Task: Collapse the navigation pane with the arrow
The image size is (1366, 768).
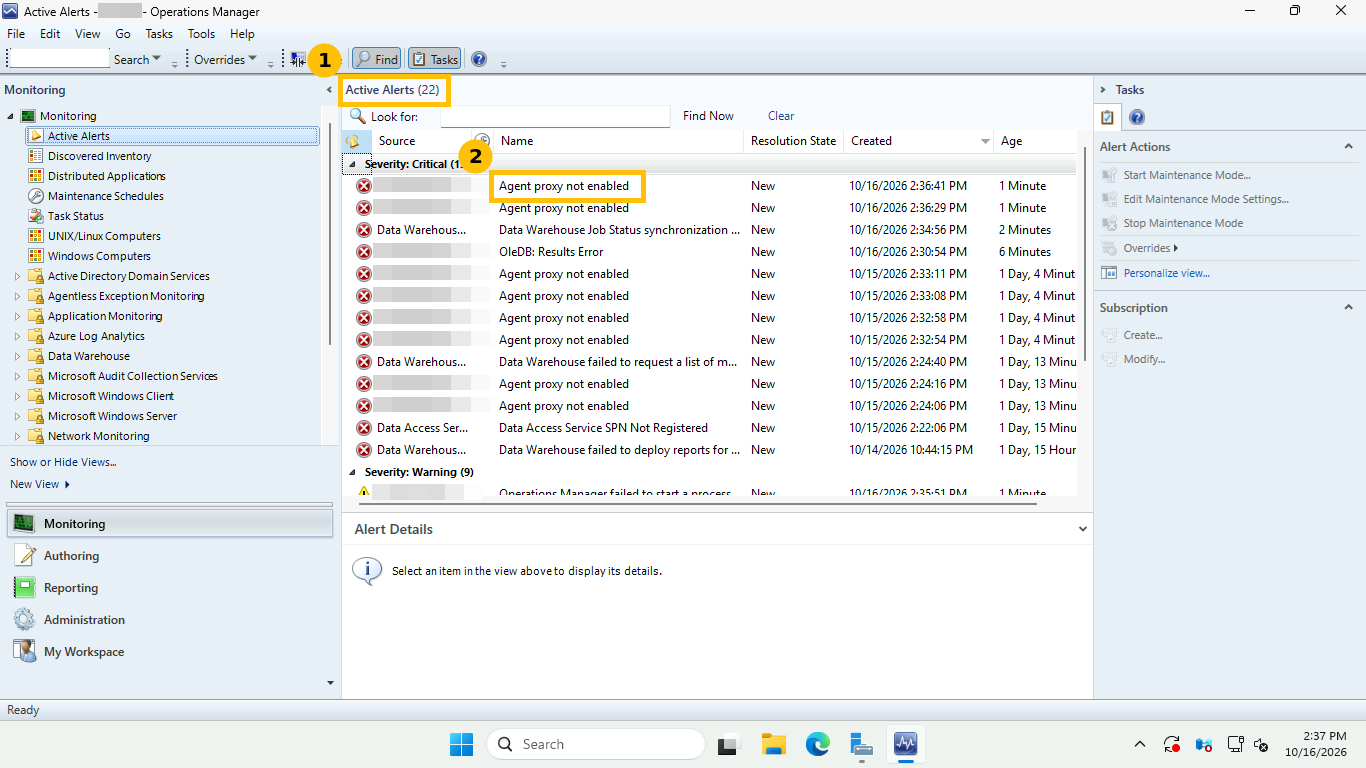Action: tap(329, 90)
